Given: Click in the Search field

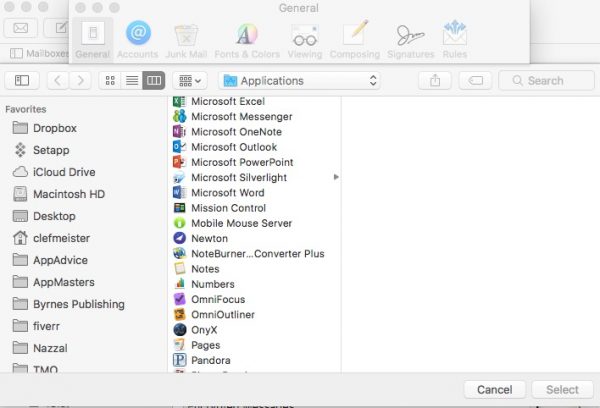Looking at the screenshot, I should point(545,80).
